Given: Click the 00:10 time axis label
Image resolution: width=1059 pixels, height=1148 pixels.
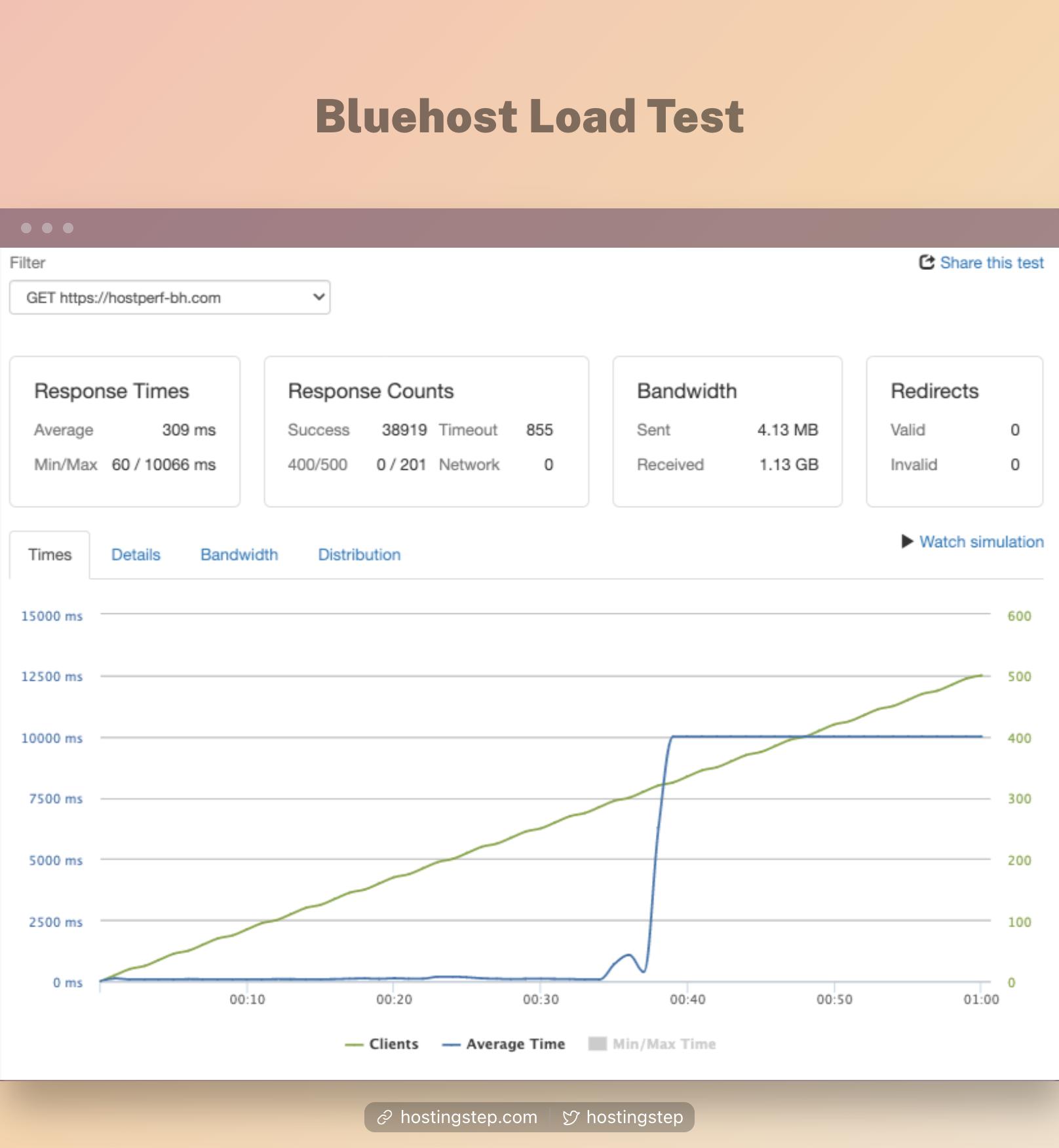Looking at the screenshot, I should [247, 999].
